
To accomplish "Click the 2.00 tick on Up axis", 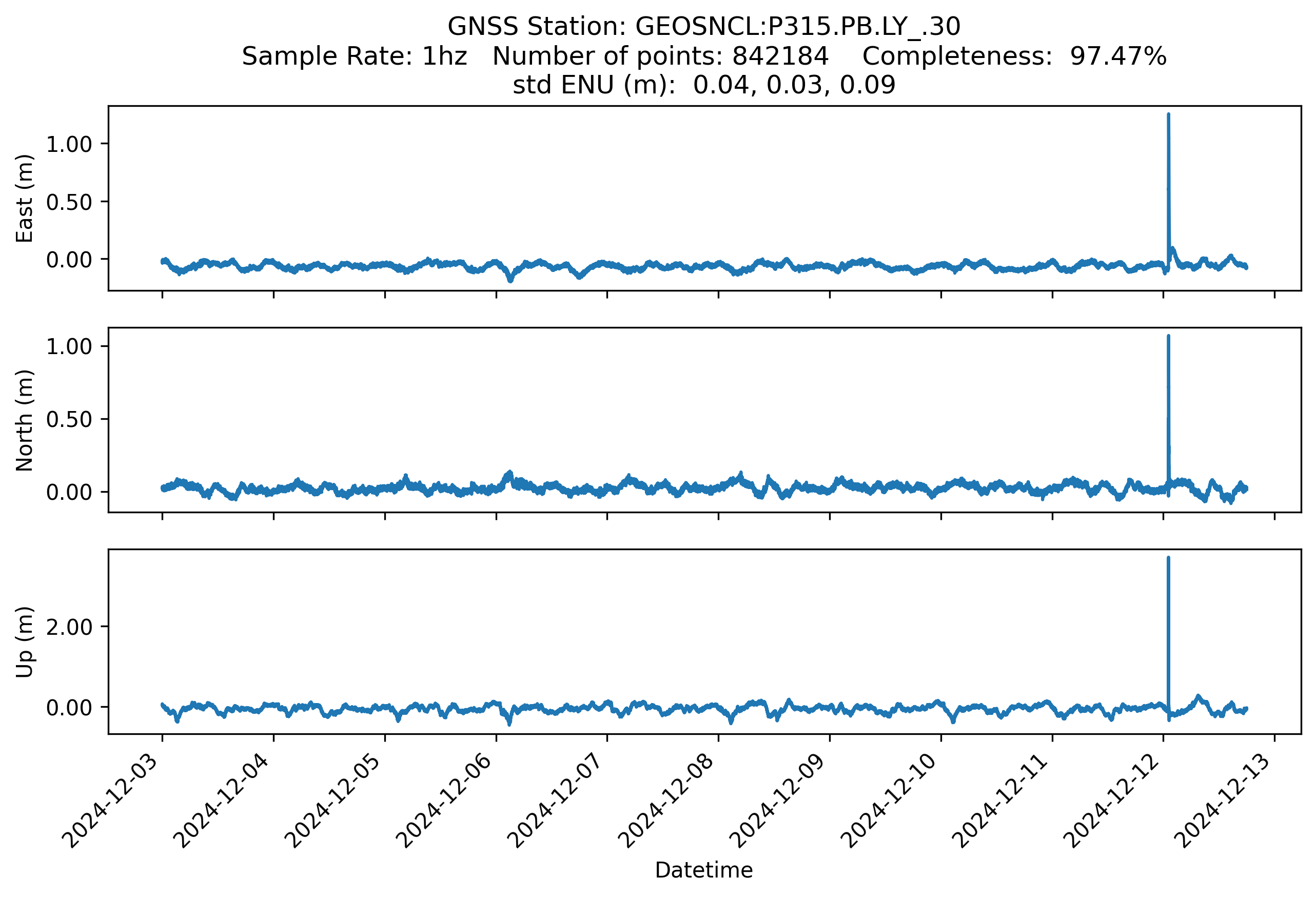I will pos(69,628).
